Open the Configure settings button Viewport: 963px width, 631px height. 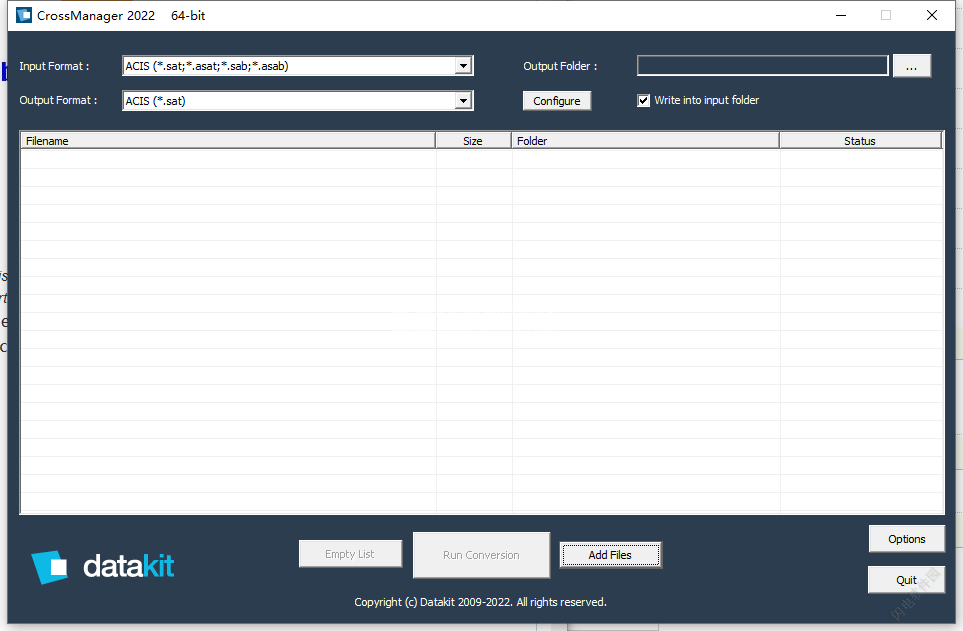coord(557,101)
